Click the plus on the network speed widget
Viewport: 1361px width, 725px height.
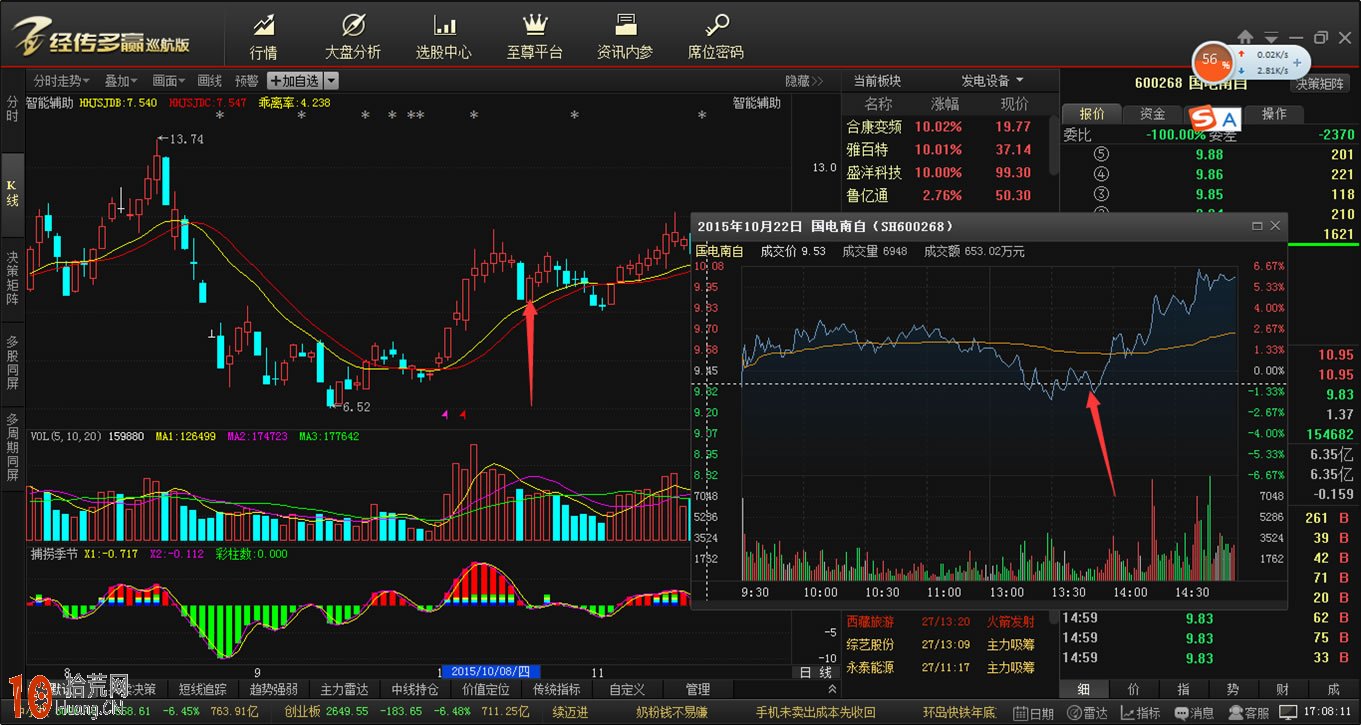pyautogui.click(x=1297, y=62)
